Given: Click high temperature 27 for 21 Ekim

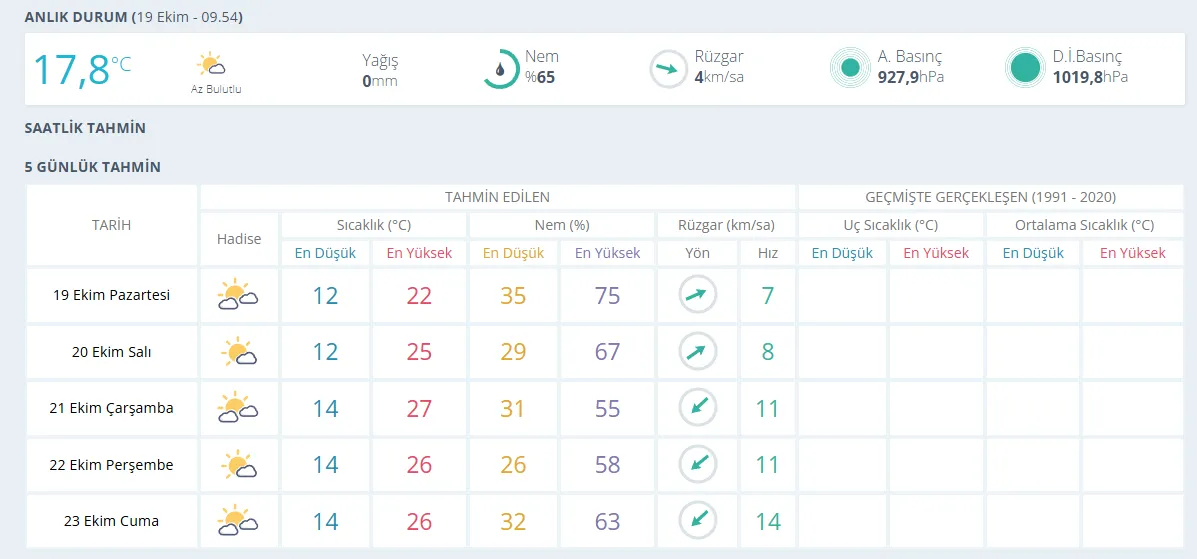Looking at the screenshot, I should [x=419, y=409].
